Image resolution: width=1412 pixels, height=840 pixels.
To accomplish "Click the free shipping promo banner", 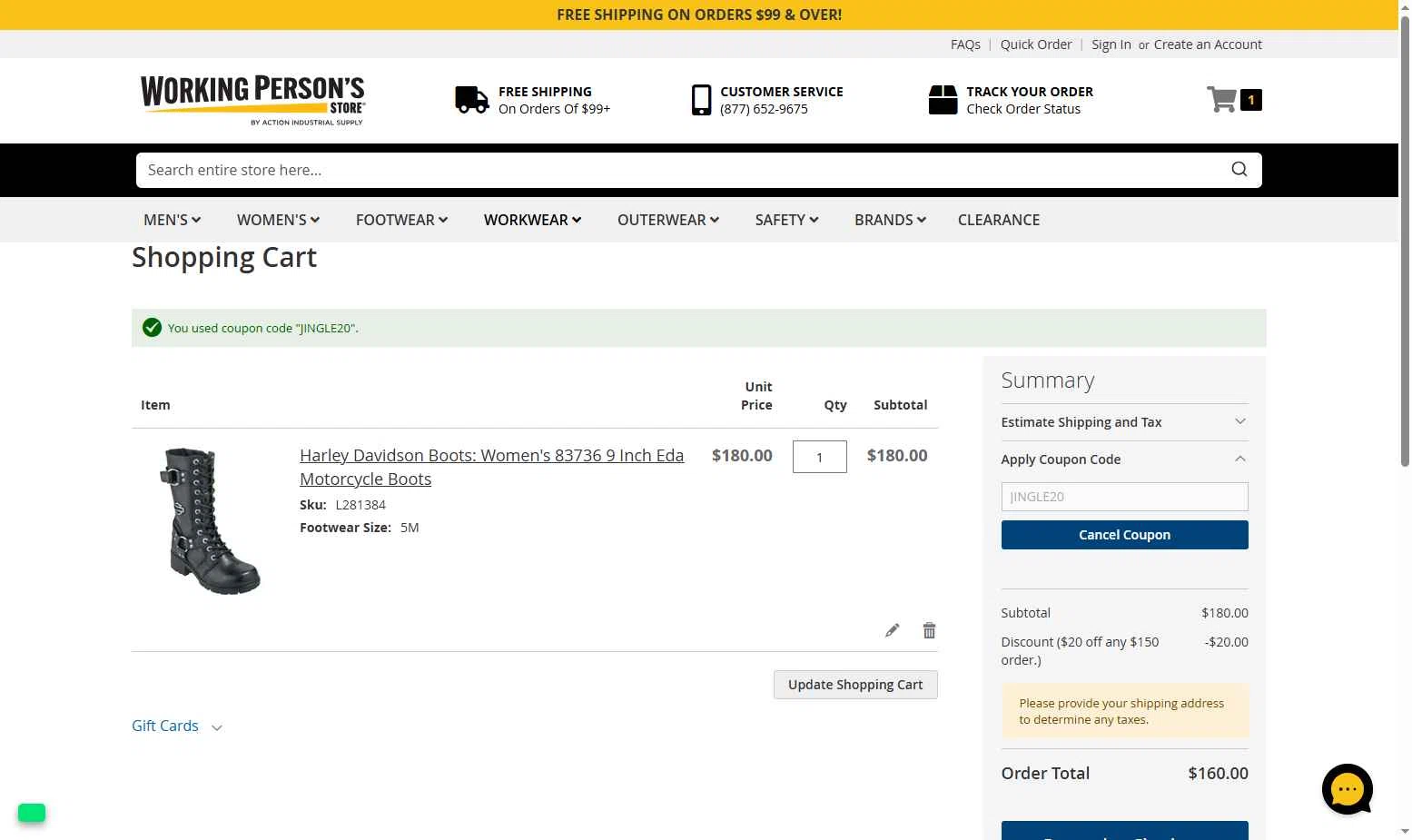I will pos(699,15).
